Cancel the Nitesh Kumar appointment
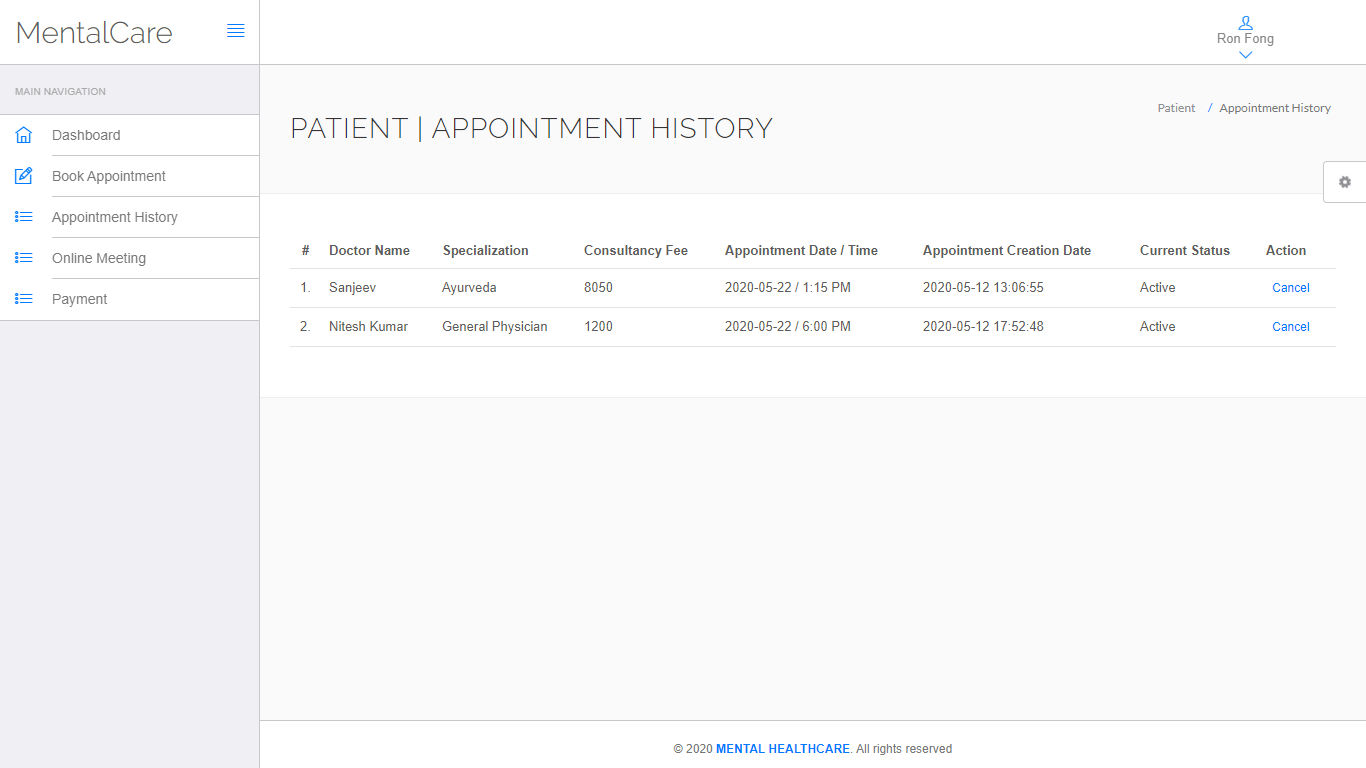This screenshot has height=768, width=1366. pyautogui.click(x=1290, y=327)
